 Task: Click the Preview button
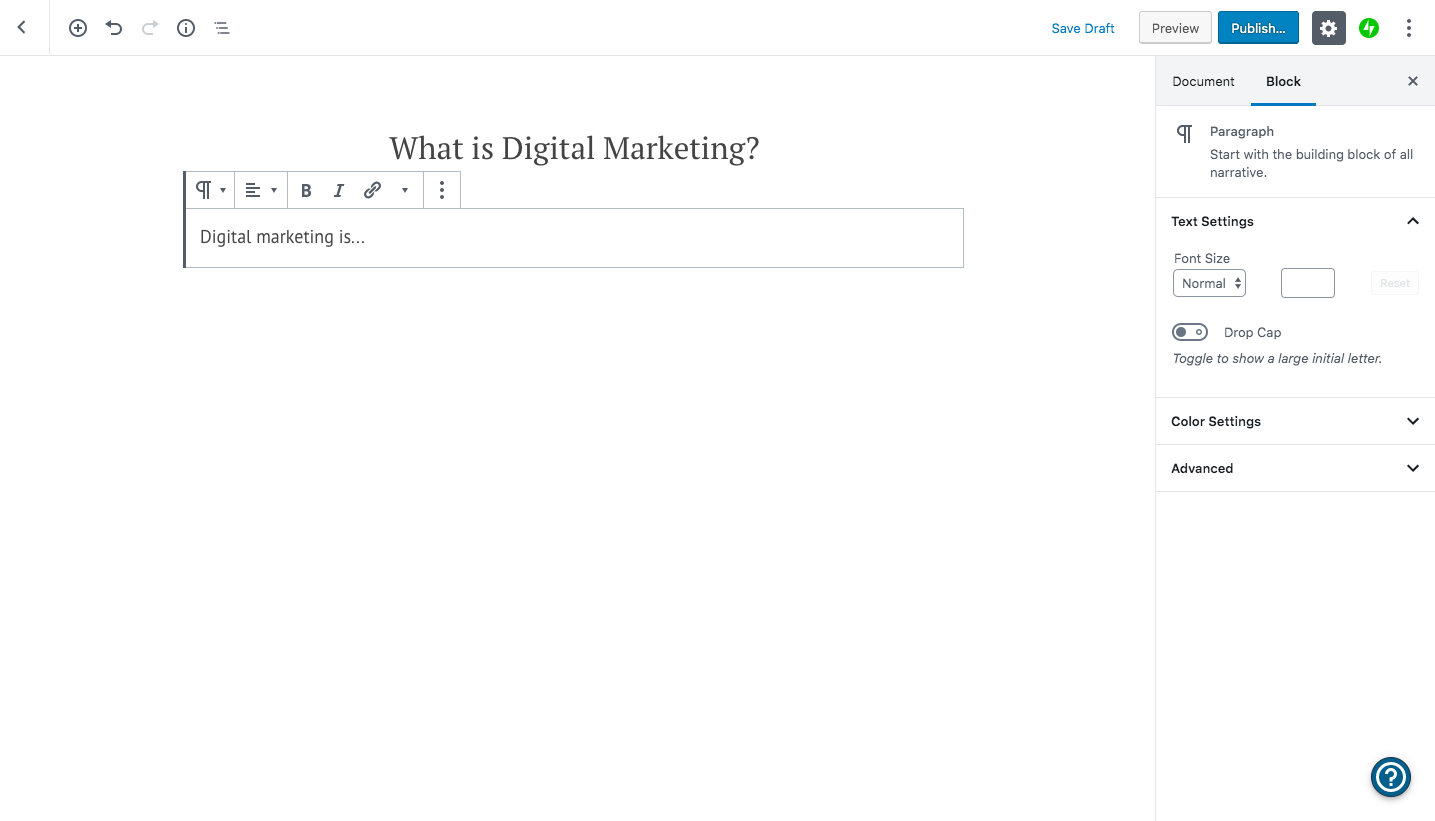point(1175,28)
